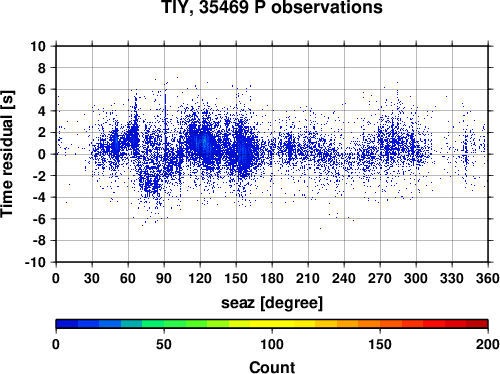Click the x-axis tick label '0' under the plot

(x=56, y=278)
